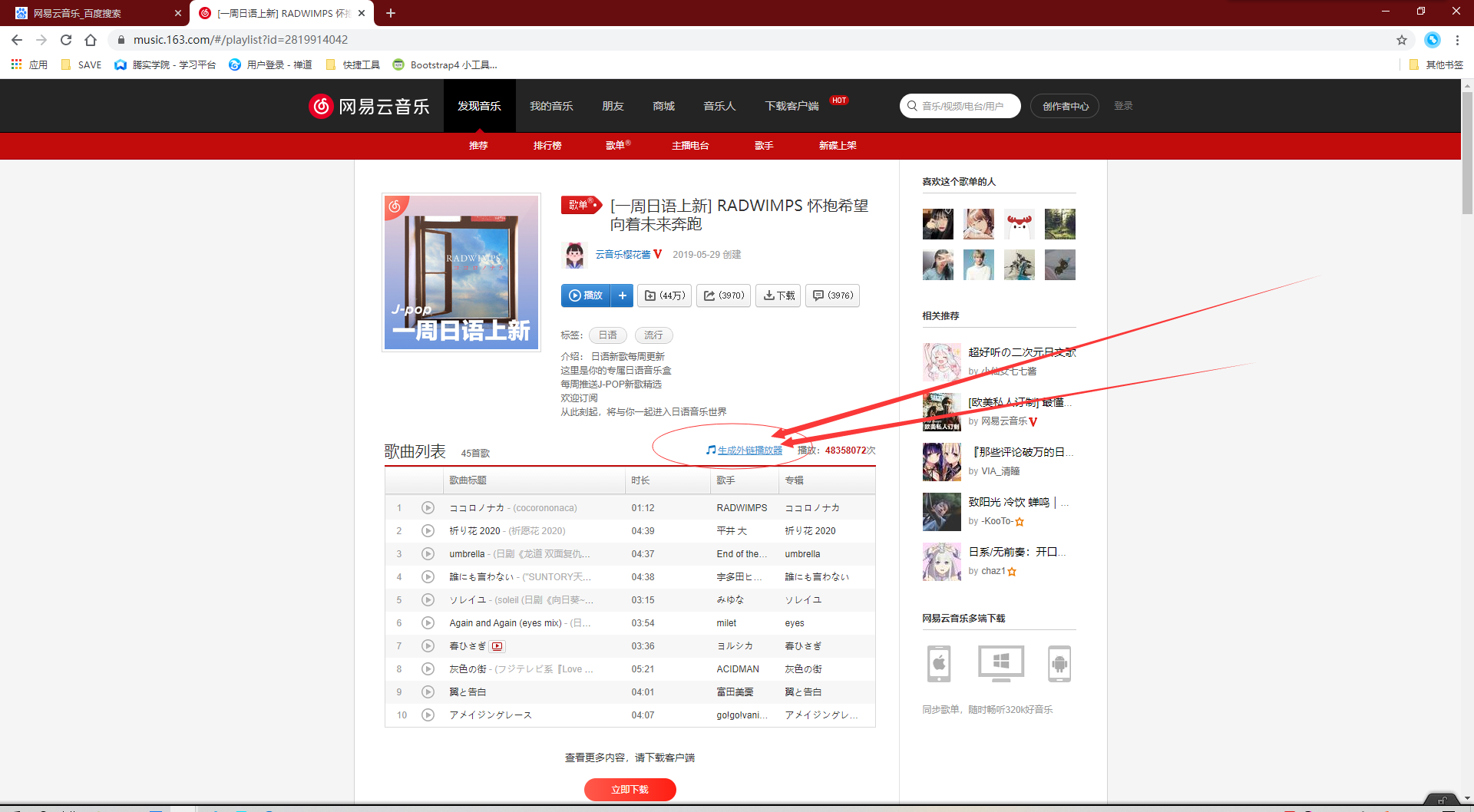The height and width of the screenshot is (812, 1474).
Task: Open the 朋友 navigation tab
Action: click(x=613, y=106)
